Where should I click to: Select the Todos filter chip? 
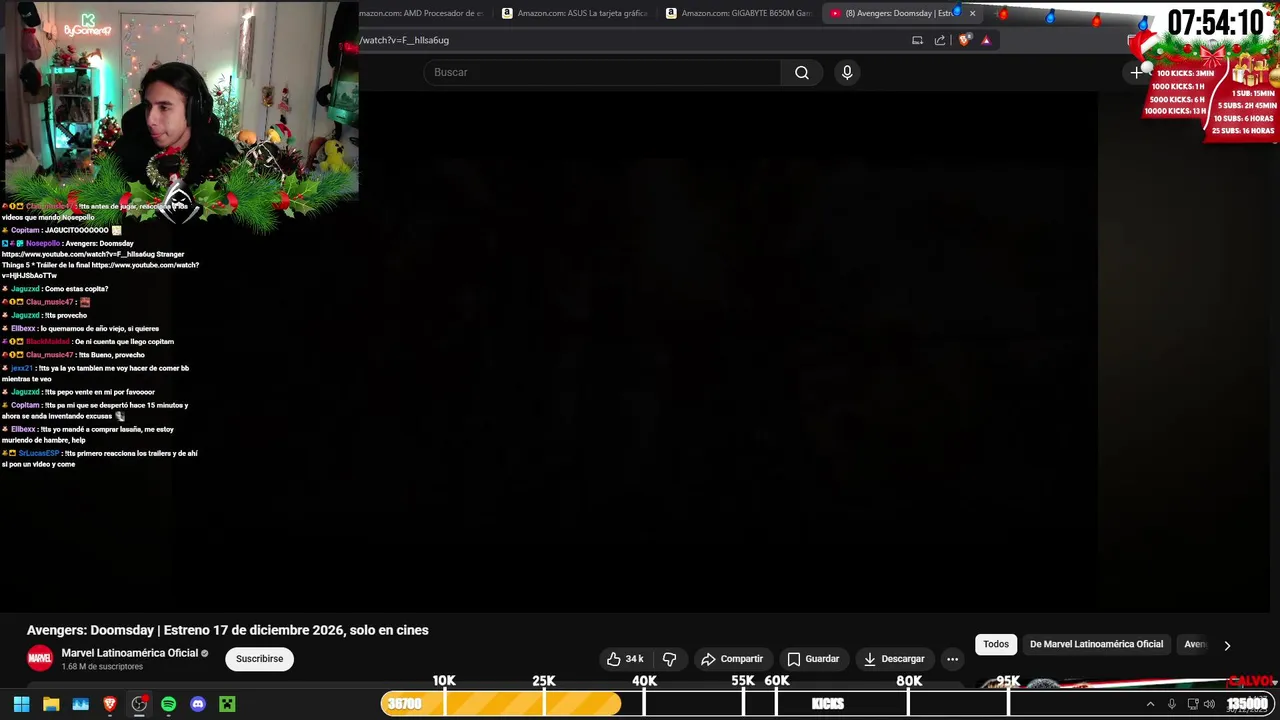[x=996, y=644]
